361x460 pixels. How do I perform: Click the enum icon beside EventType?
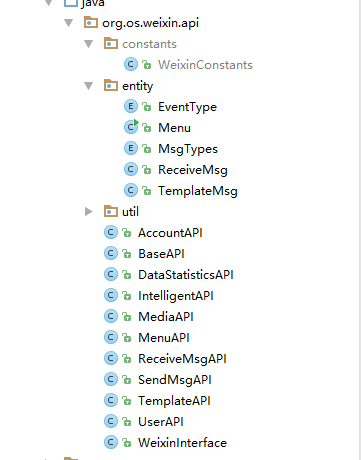click(x=131, y=106)
